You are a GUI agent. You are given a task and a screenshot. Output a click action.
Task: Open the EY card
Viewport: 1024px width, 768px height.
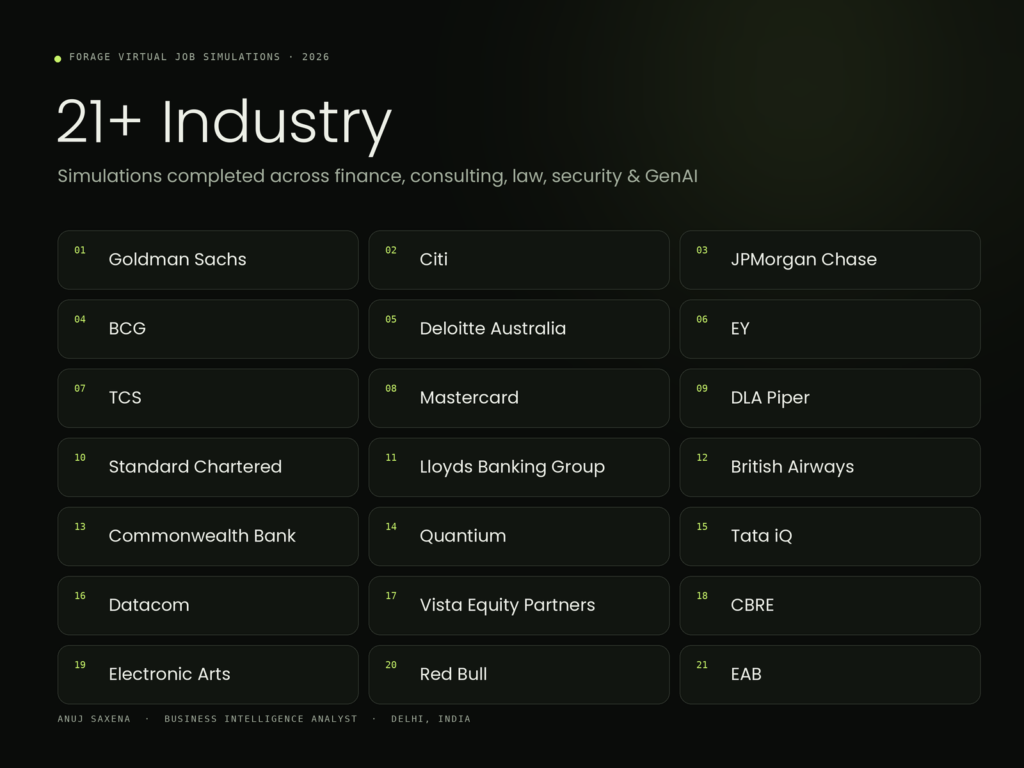[830, 329]
